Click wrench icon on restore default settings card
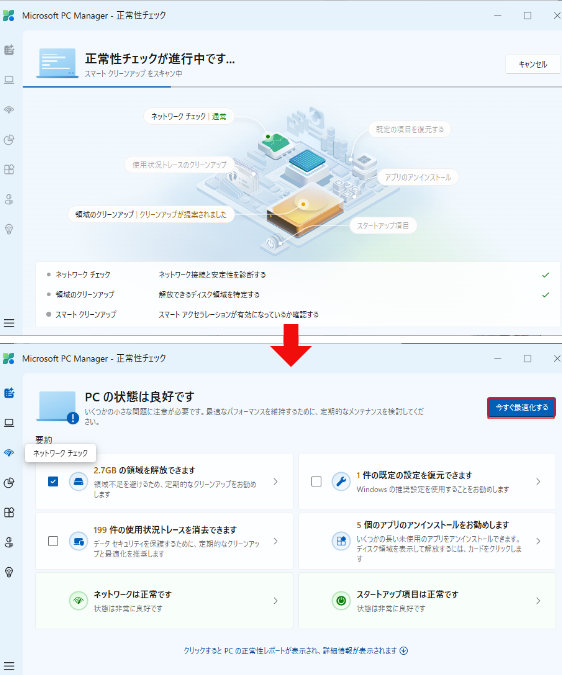This screenshot has height=675, width=562. [x=341, y=481]
